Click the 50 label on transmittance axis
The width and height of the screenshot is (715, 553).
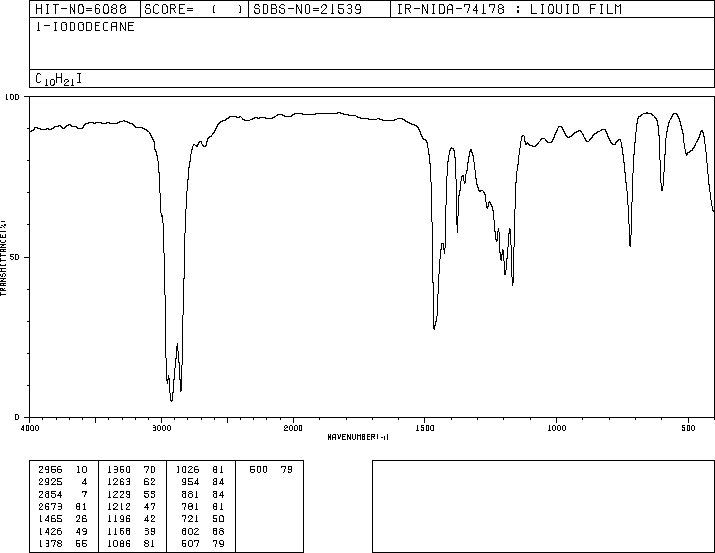pyautogui.click(x=15, y=257)
